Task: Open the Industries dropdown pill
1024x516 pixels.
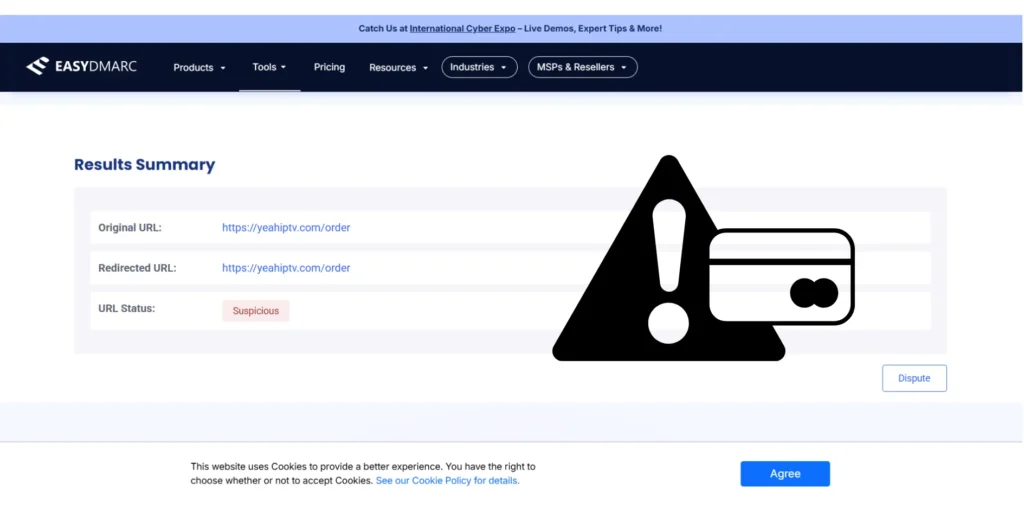Action: coord(479,67)
